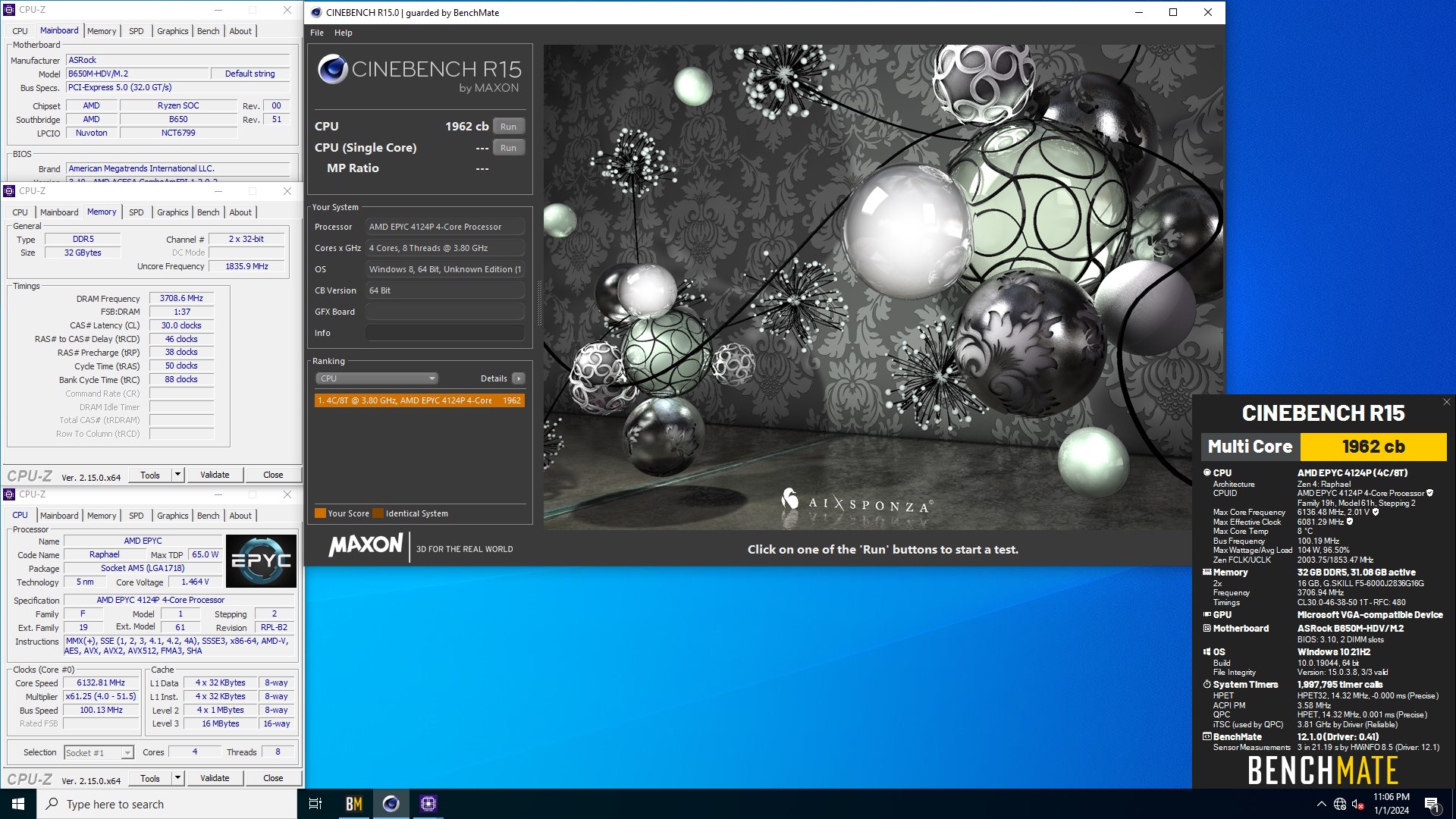The image size is (1456, 819).
Task: Click the Info field in Your System
Action: point(445,333)
